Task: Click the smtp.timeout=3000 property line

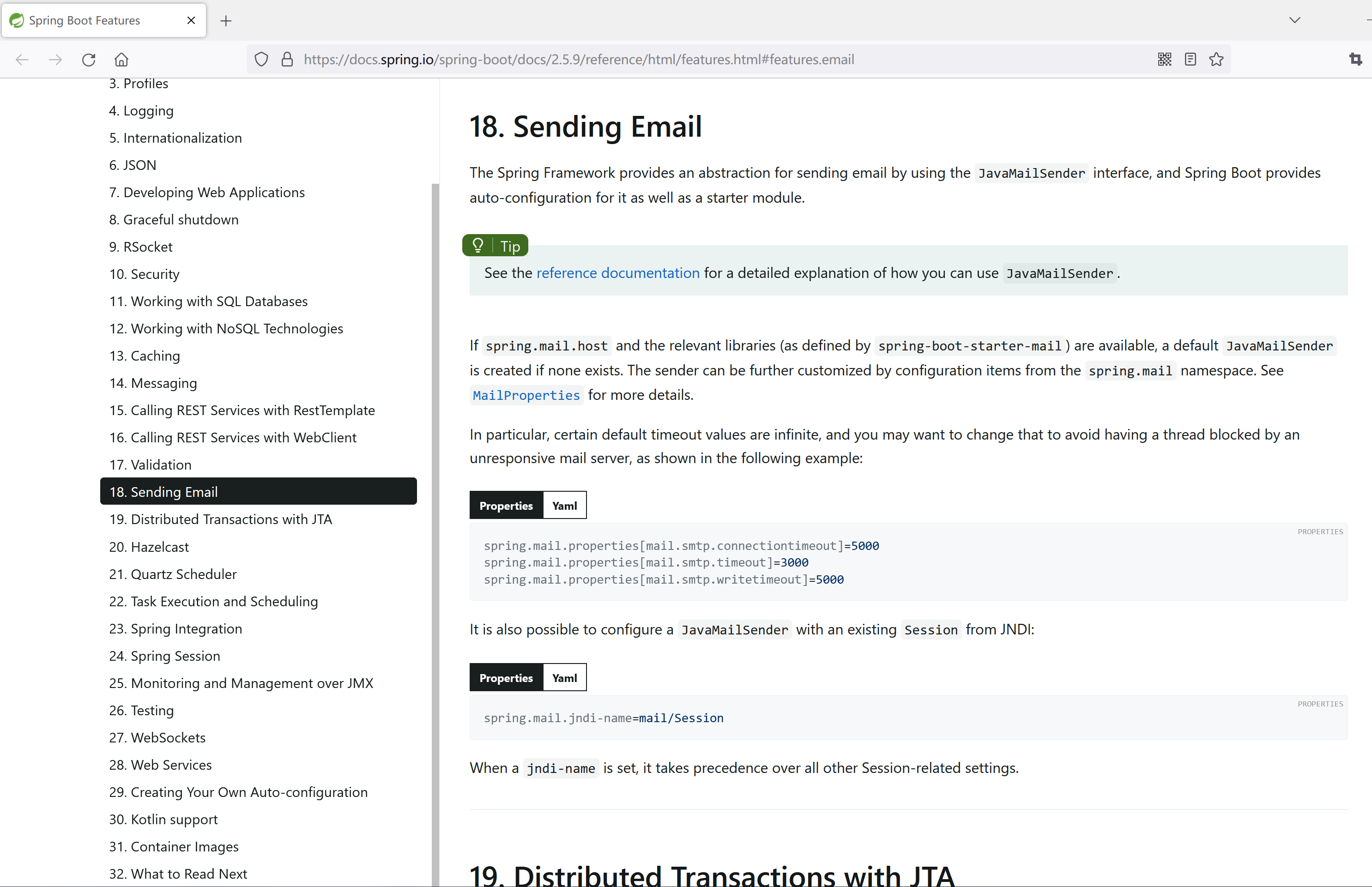Action: (646, 562)
